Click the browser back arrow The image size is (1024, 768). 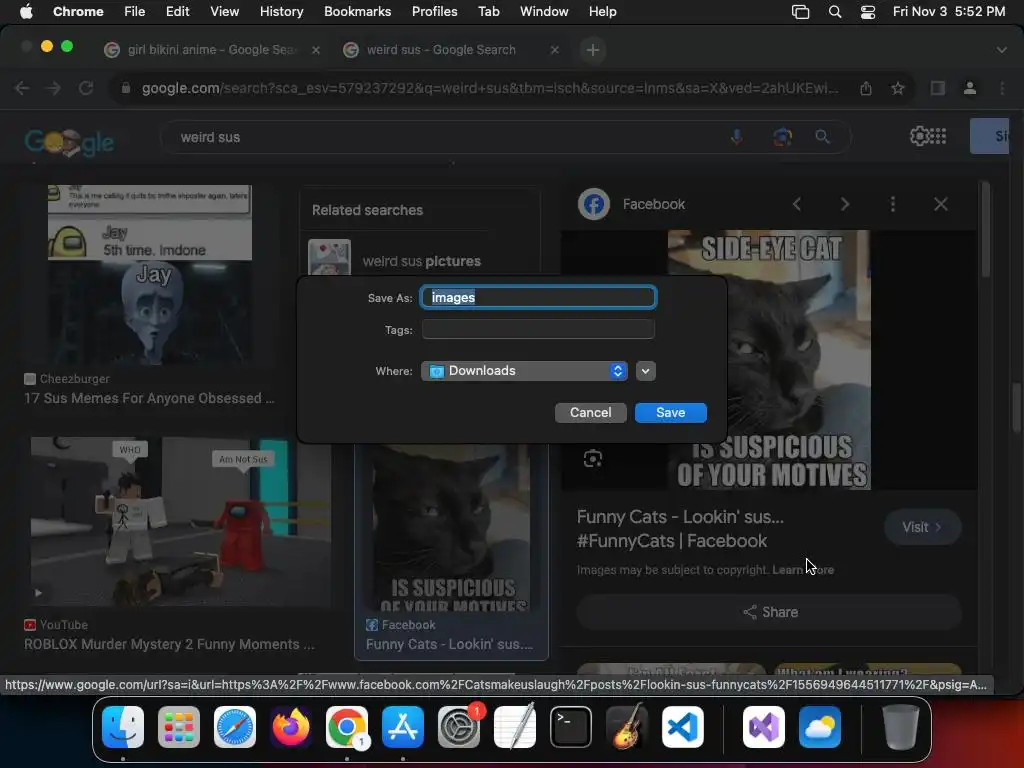(x=22, y=88)
